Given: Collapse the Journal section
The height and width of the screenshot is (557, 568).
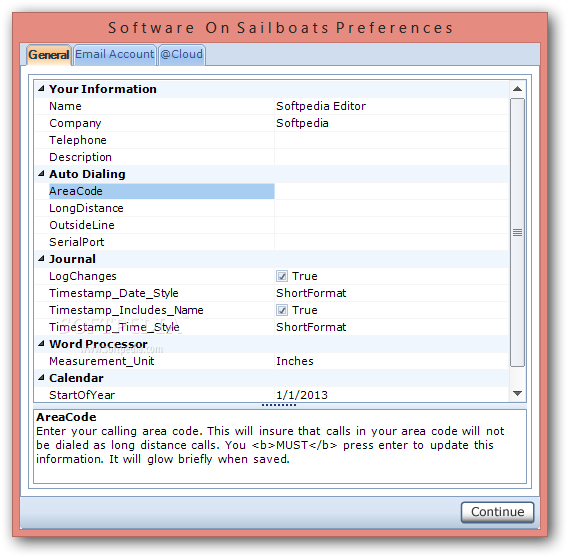Looking at the screenshot, I should coord(41,259).
